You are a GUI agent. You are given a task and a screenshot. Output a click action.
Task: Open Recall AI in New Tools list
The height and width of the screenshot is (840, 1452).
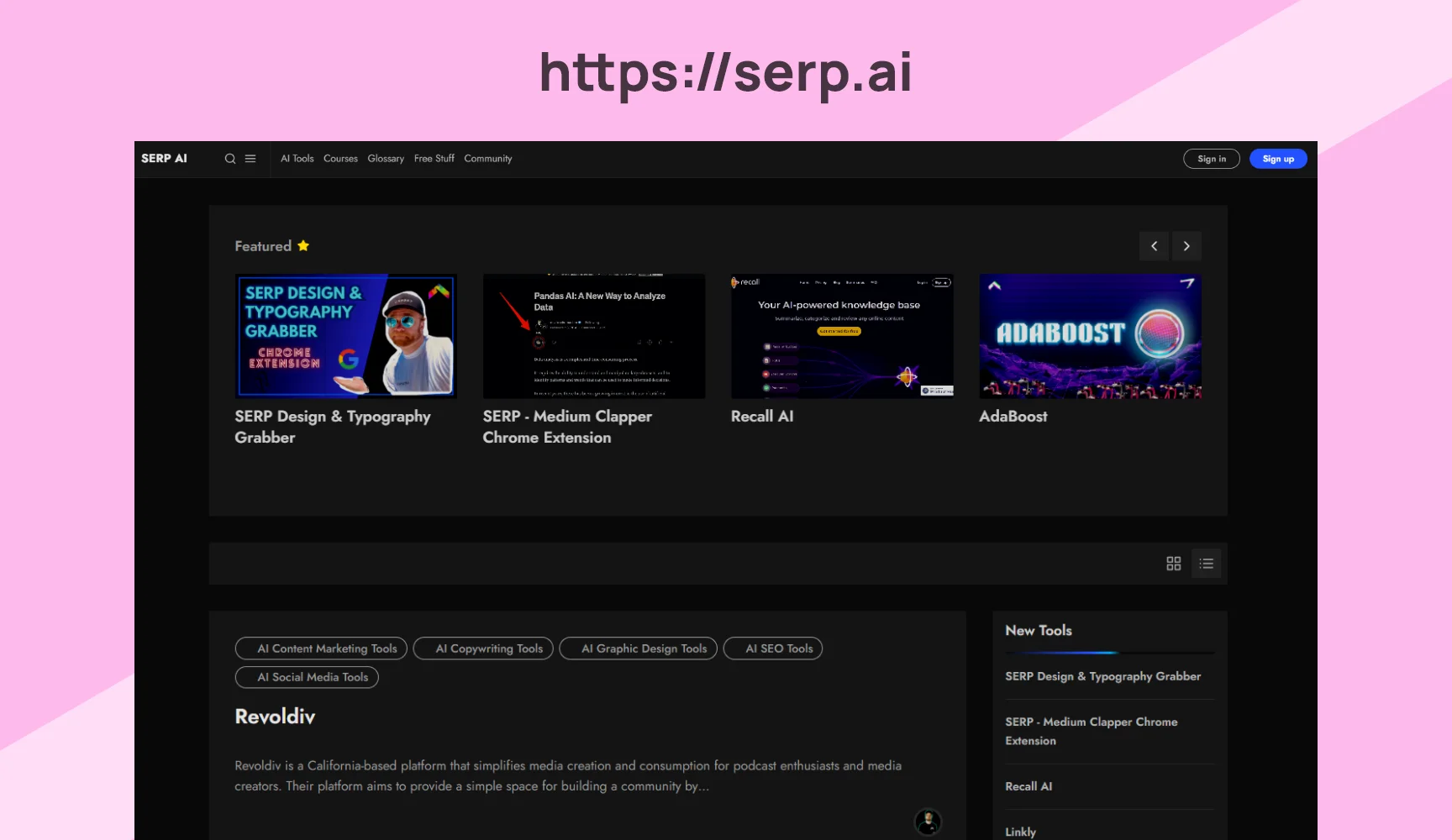click(1028, 786)
